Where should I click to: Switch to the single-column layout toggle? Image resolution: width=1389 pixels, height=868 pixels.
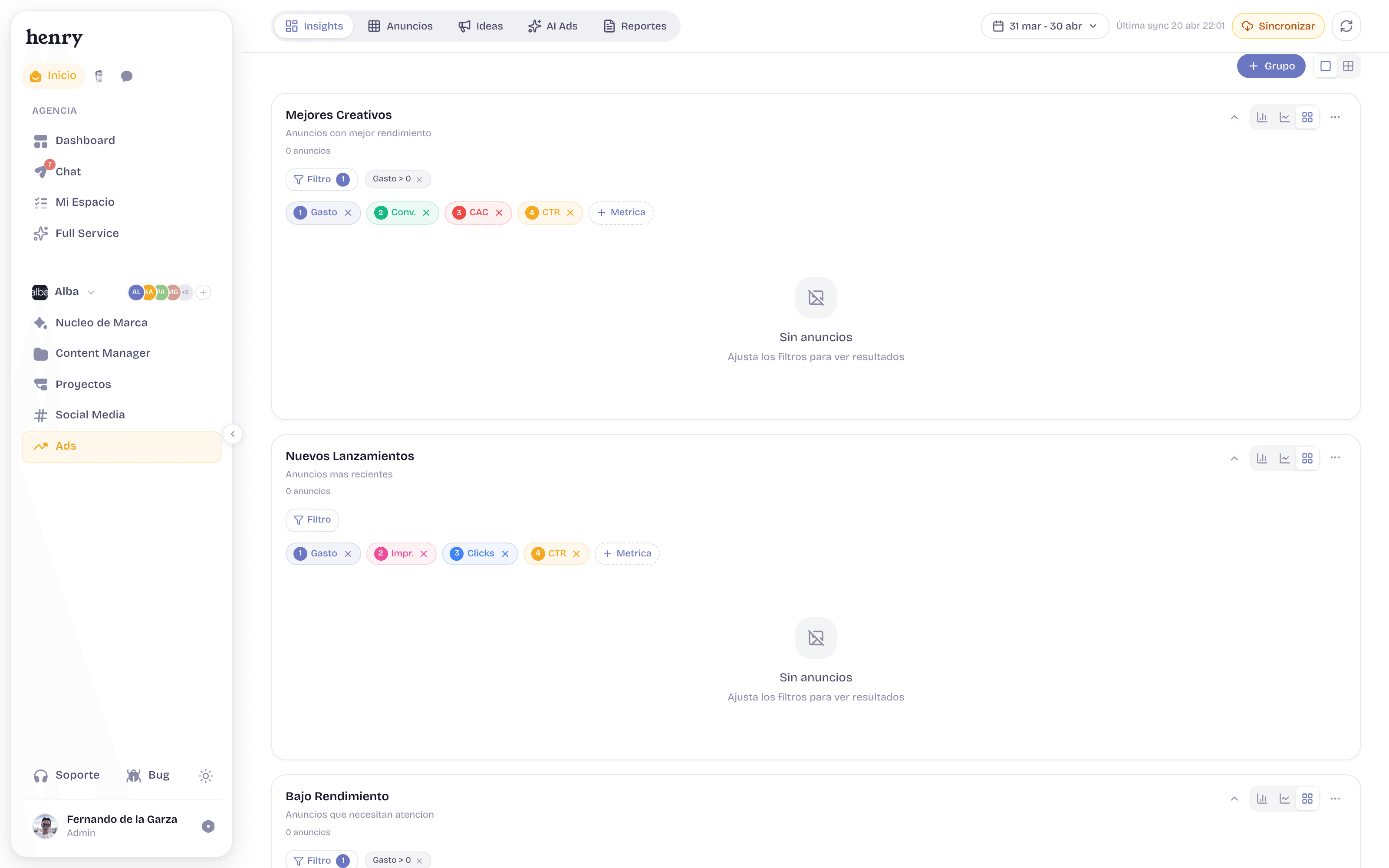point(1325,66)
